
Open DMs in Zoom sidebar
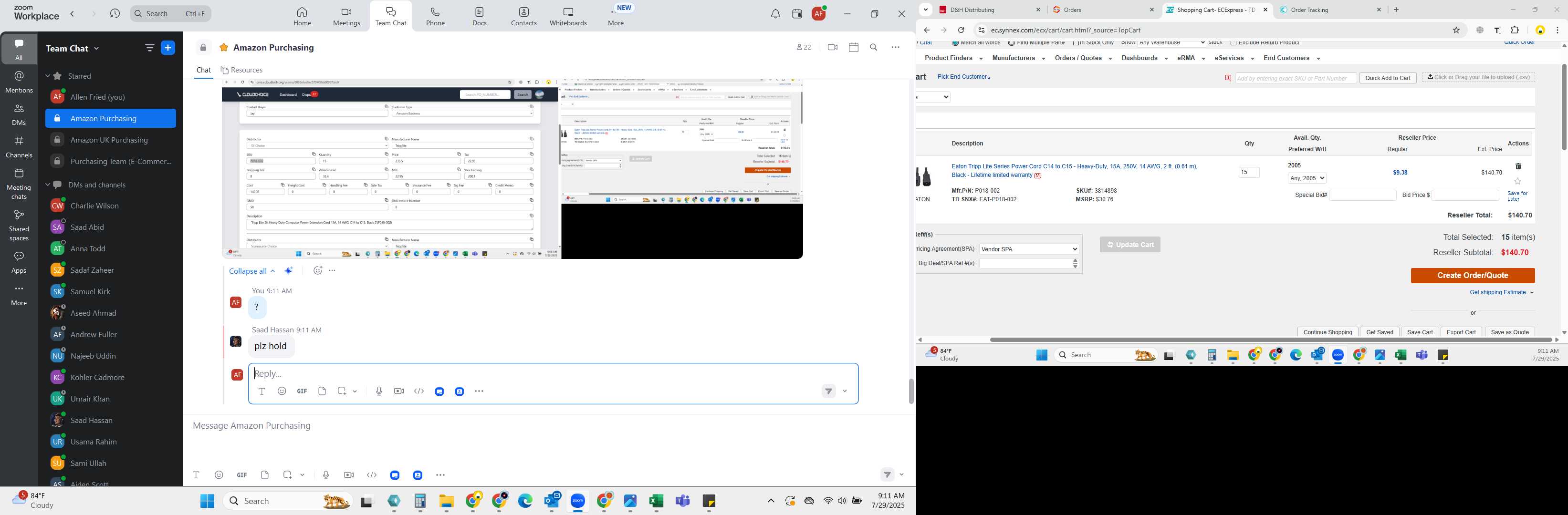19,114
